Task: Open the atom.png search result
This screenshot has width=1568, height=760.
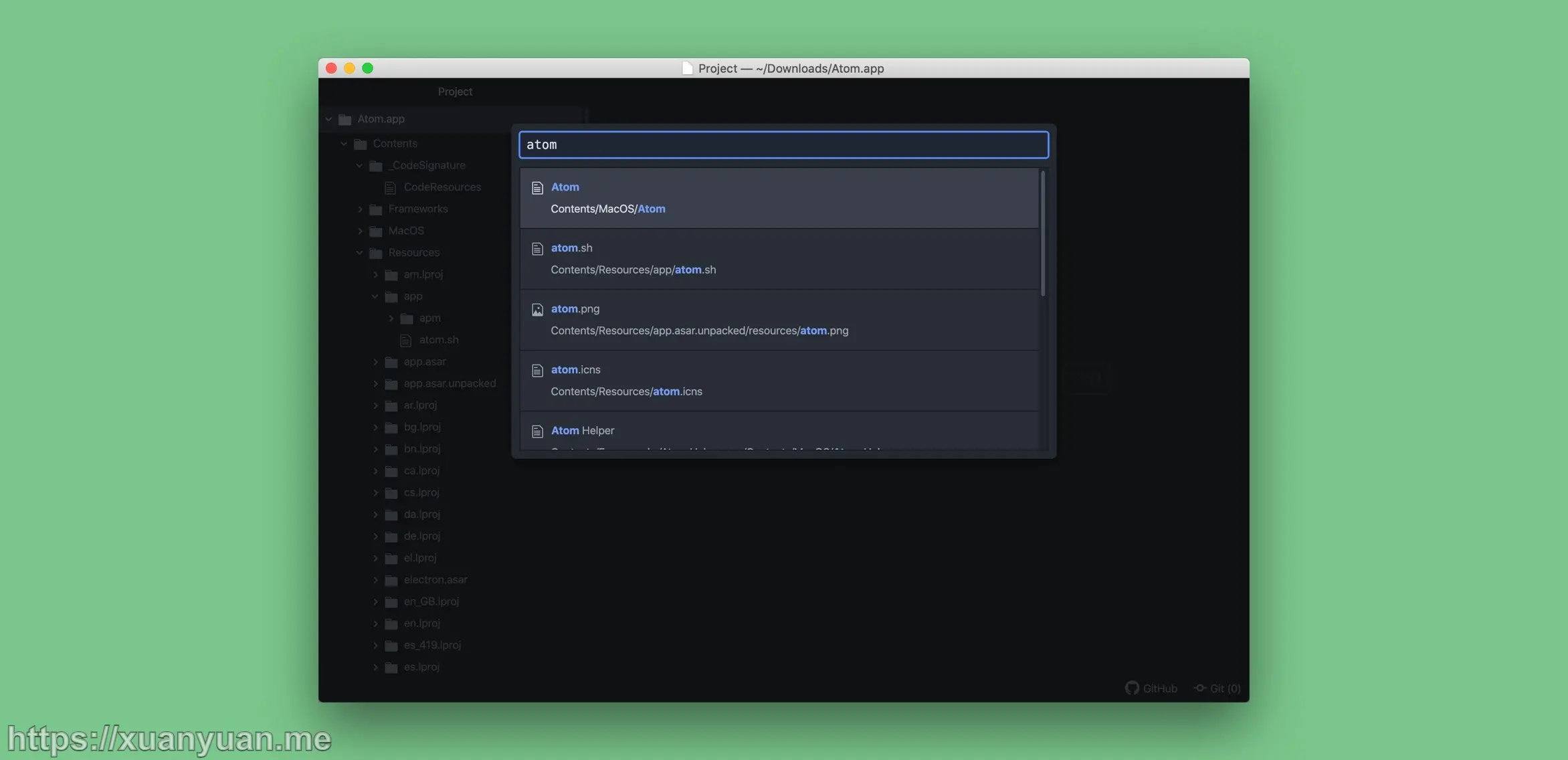Action: point(779,320)
